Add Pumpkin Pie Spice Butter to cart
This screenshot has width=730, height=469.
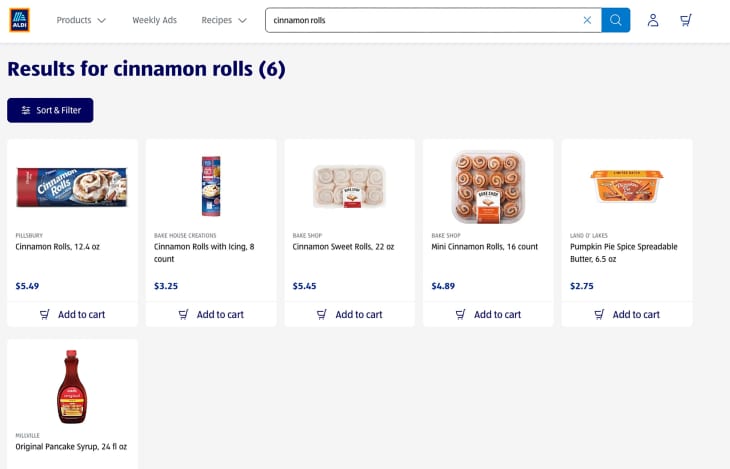point(627,314)
